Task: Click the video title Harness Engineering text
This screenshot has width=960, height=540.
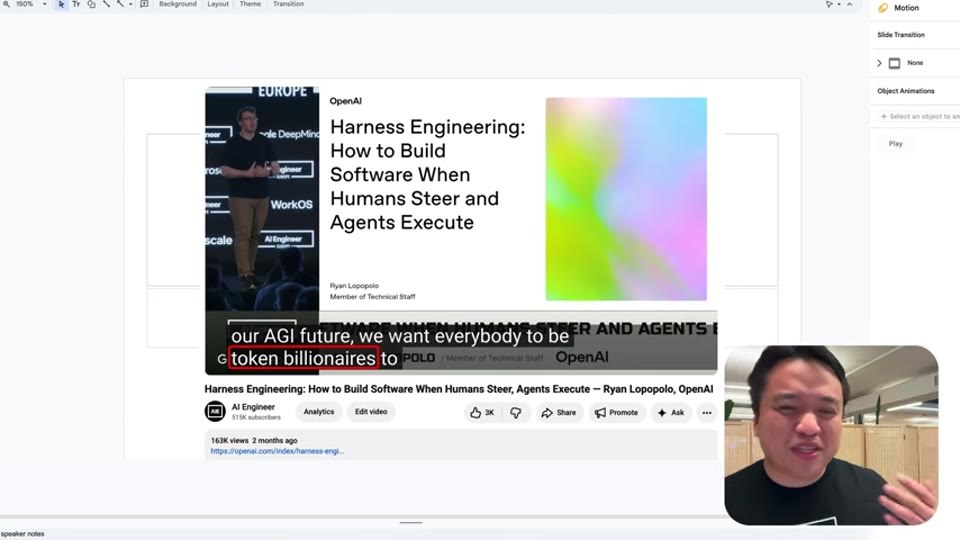Action: pyautogui.click(x=459, y=389)
